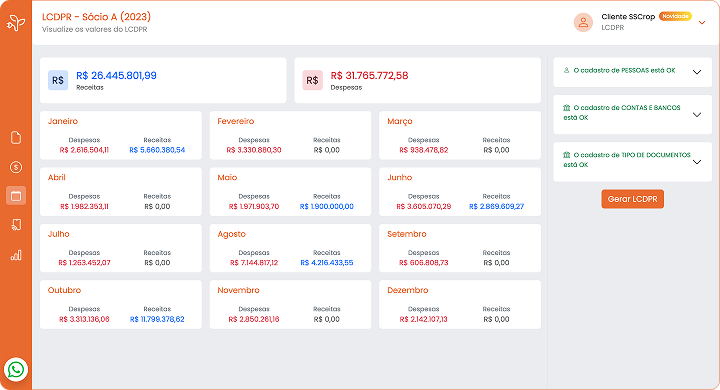Click the blue R$ Receitas icon
This screenshot has height=390, width=720.
pyautogui.click(x=58, y=80)
